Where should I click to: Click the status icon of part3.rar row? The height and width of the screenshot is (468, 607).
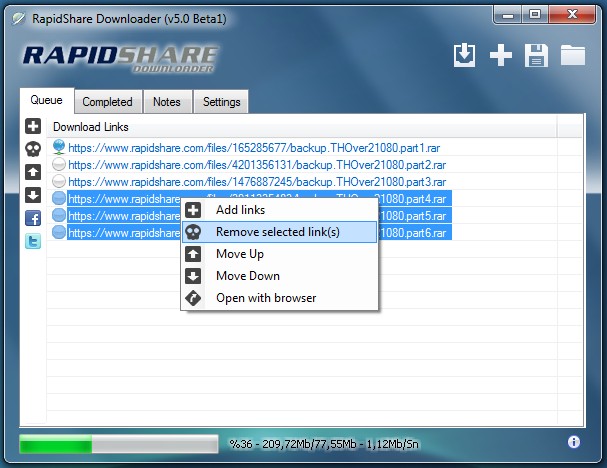[59, 182]
